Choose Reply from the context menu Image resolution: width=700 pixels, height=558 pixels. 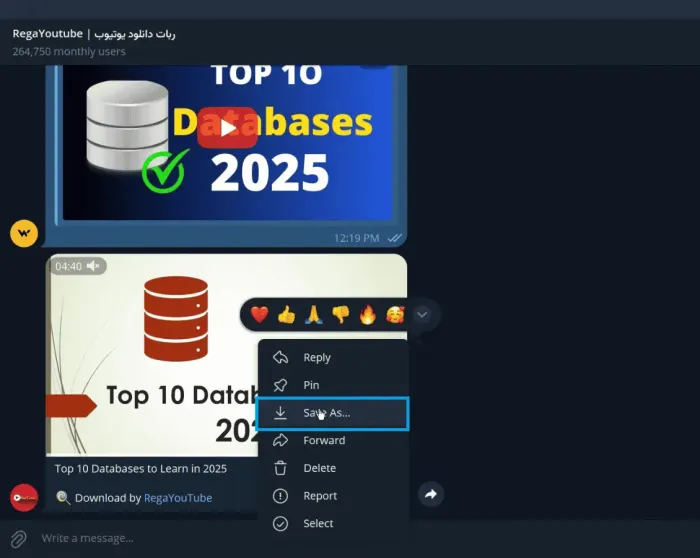(333, 358)
